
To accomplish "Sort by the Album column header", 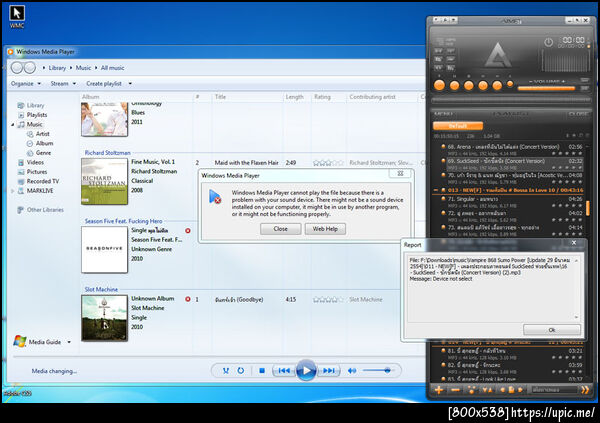I will (91, 97).
